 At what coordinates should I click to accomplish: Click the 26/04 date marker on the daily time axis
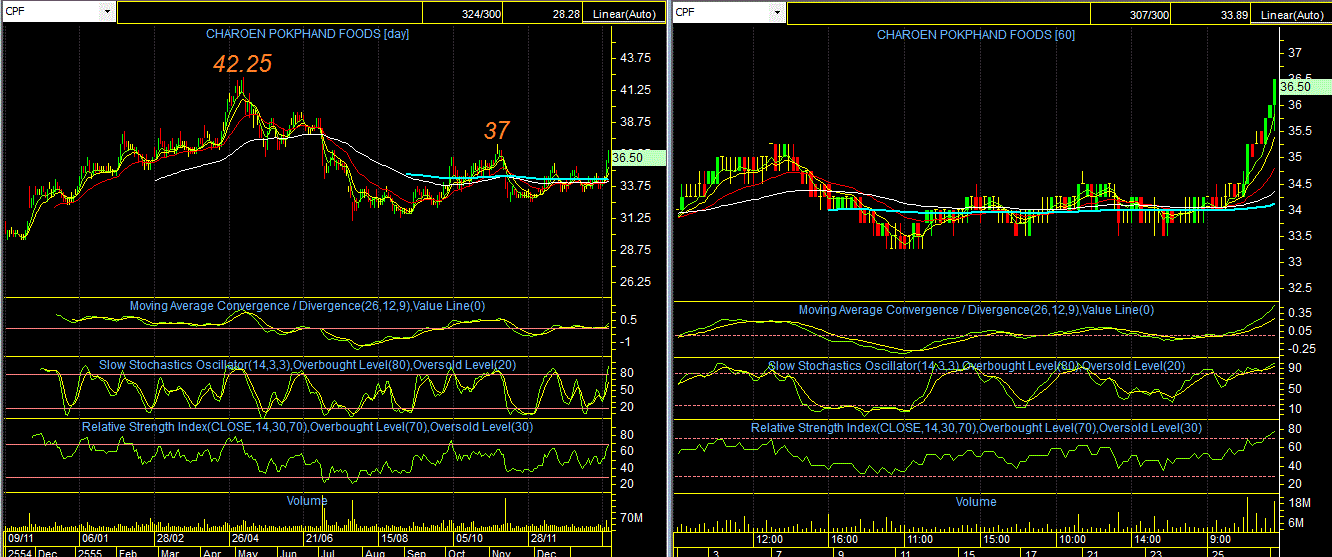[246, 537]
